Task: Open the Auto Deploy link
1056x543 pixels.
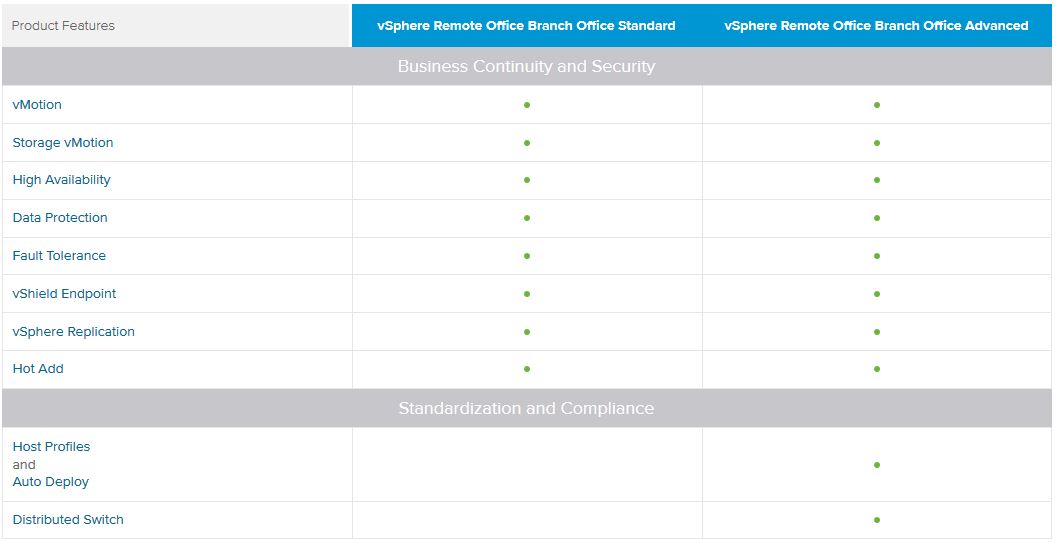Action: click(x=51, y=482)
